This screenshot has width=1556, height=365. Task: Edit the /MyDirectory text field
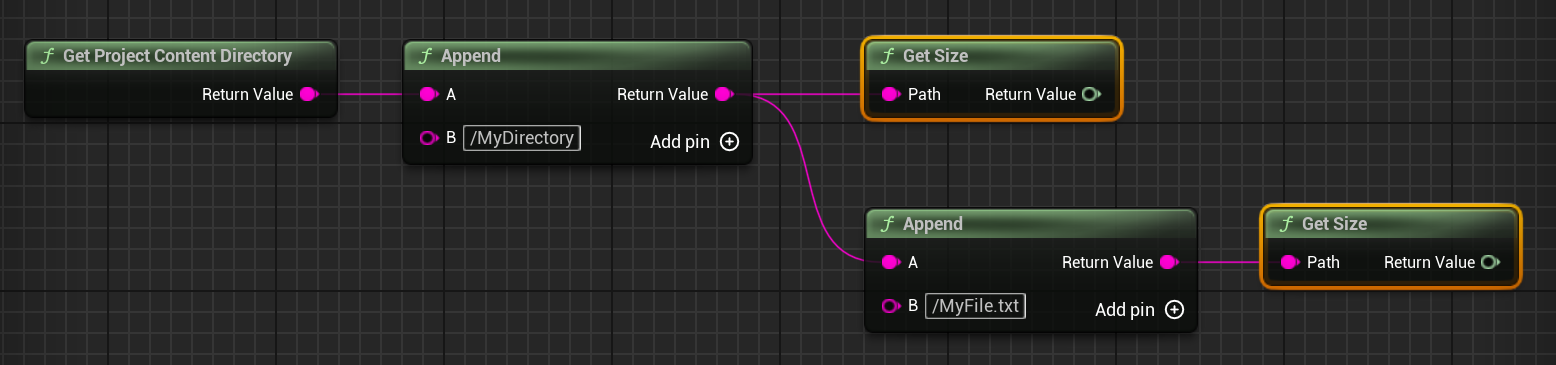click(522, 138)
